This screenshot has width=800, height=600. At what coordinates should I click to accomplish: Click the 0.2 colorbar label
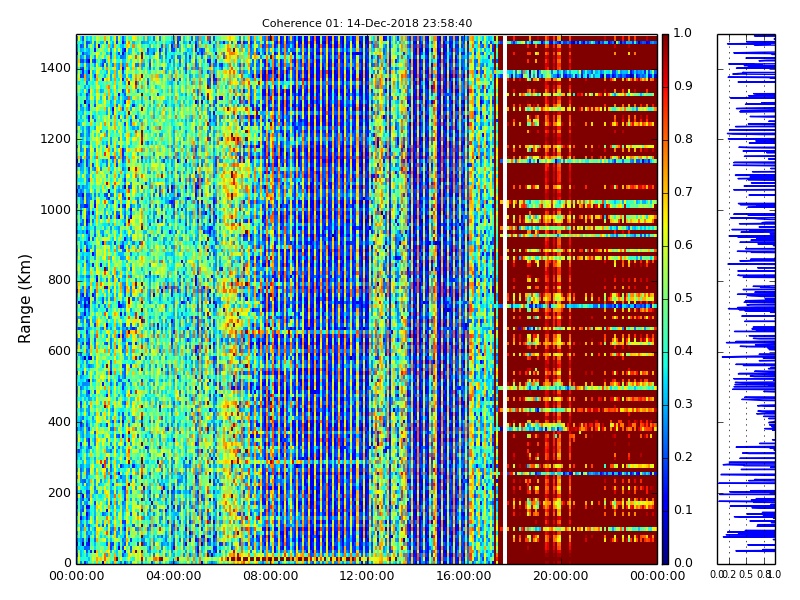tap(683, 457)
